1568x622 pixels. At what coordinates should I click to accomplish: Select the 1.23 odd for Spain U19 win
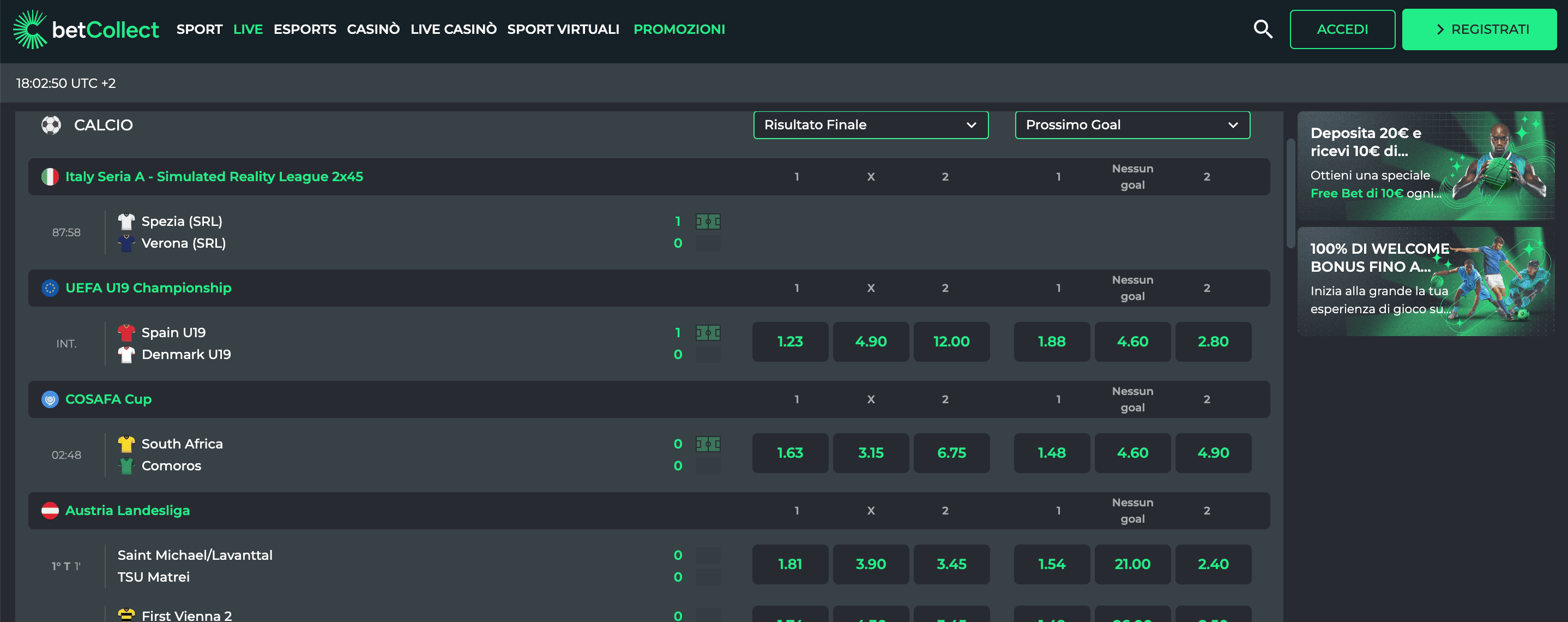pos(790,342)
